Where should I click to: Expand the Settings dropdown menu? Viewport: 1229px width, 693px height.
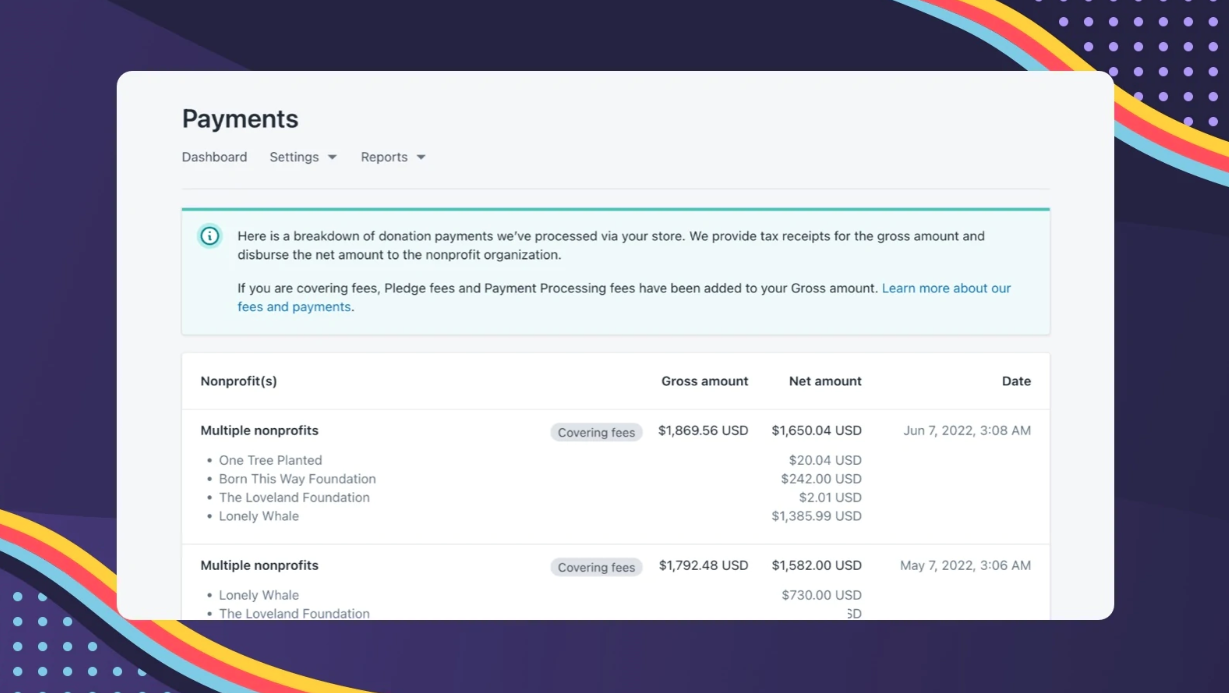click(x=303, y=157)
